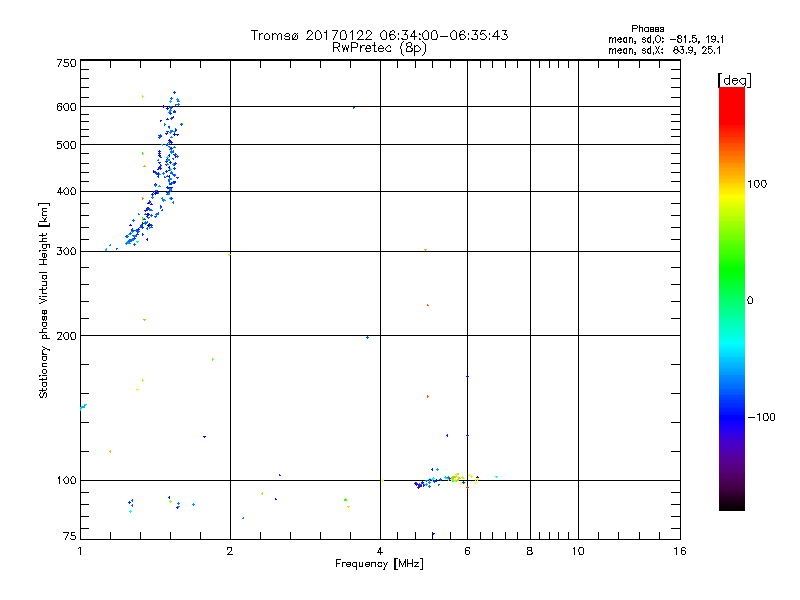
Task: Click the "RwPretec (8p)" subtitle
Action: tap(379, 48)
